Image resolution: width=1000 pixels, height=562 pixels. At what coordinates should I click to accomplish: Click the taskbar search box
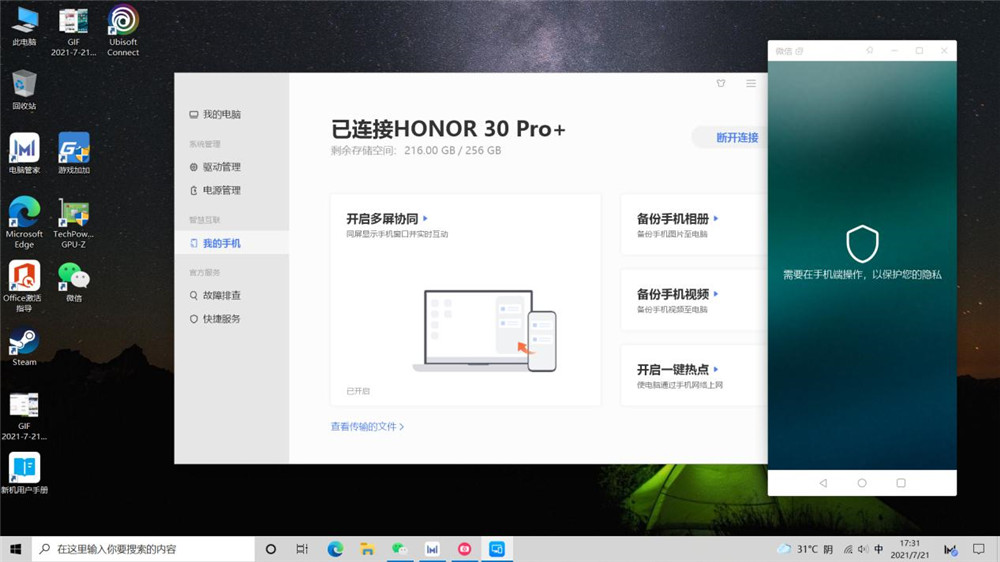pyautogui.click(x=143, y=549)
